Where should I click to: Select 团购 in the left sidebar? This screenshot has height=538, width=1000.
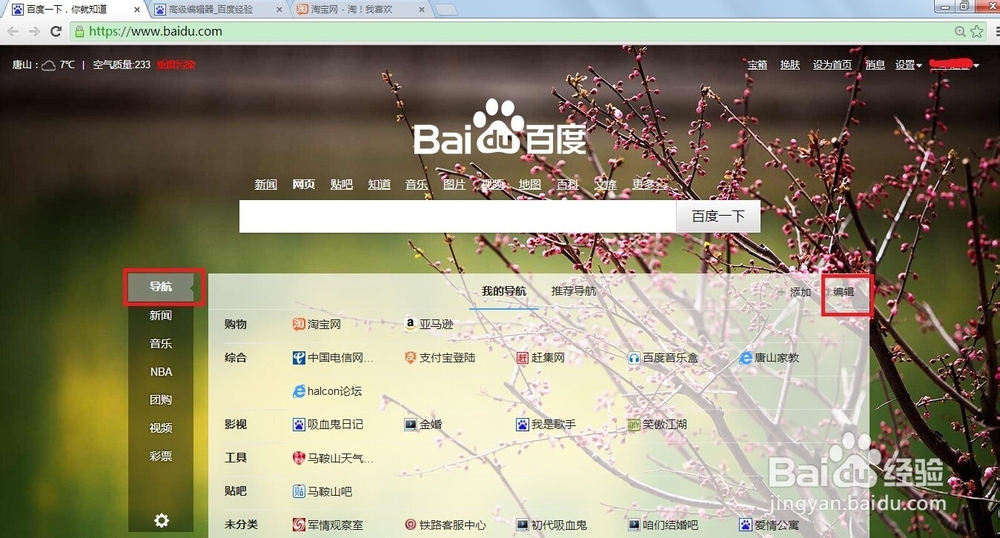click(161, 400)
